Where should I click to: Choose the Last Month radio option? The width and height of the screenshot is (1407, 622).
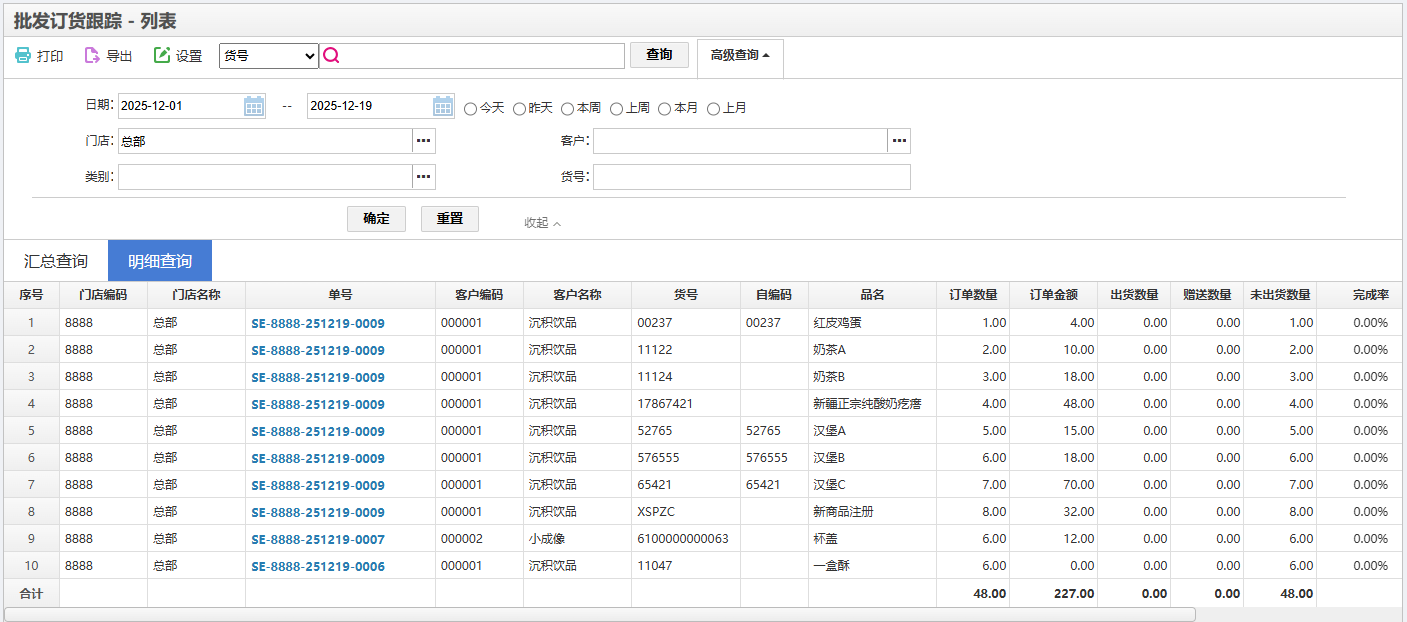[714, 108]
